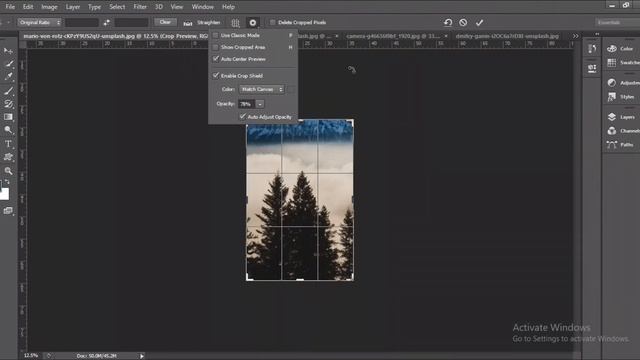Switch to the dmitry-gamm document tab
Image resolution: width=640 pixels, height=360 pixels.
(x=507, y=36)
